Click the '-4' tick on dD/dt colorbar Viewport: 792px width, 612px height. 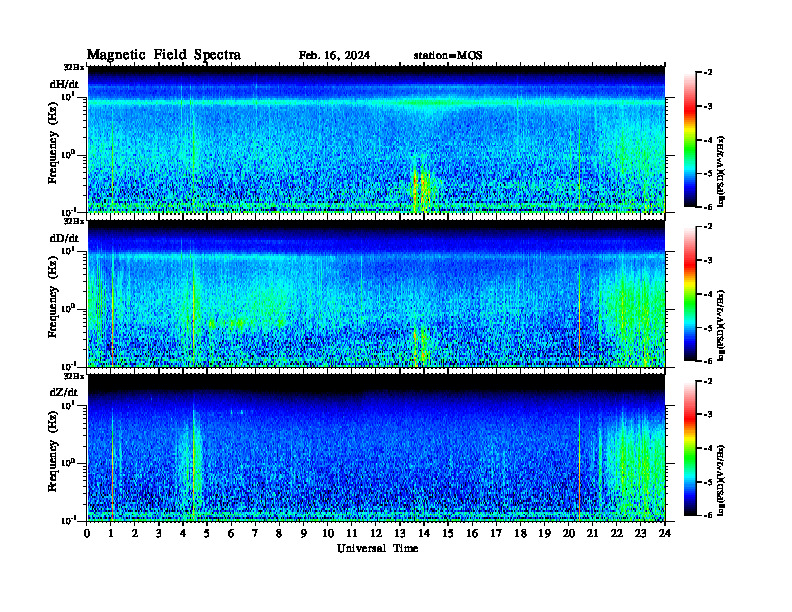[708, 294]
